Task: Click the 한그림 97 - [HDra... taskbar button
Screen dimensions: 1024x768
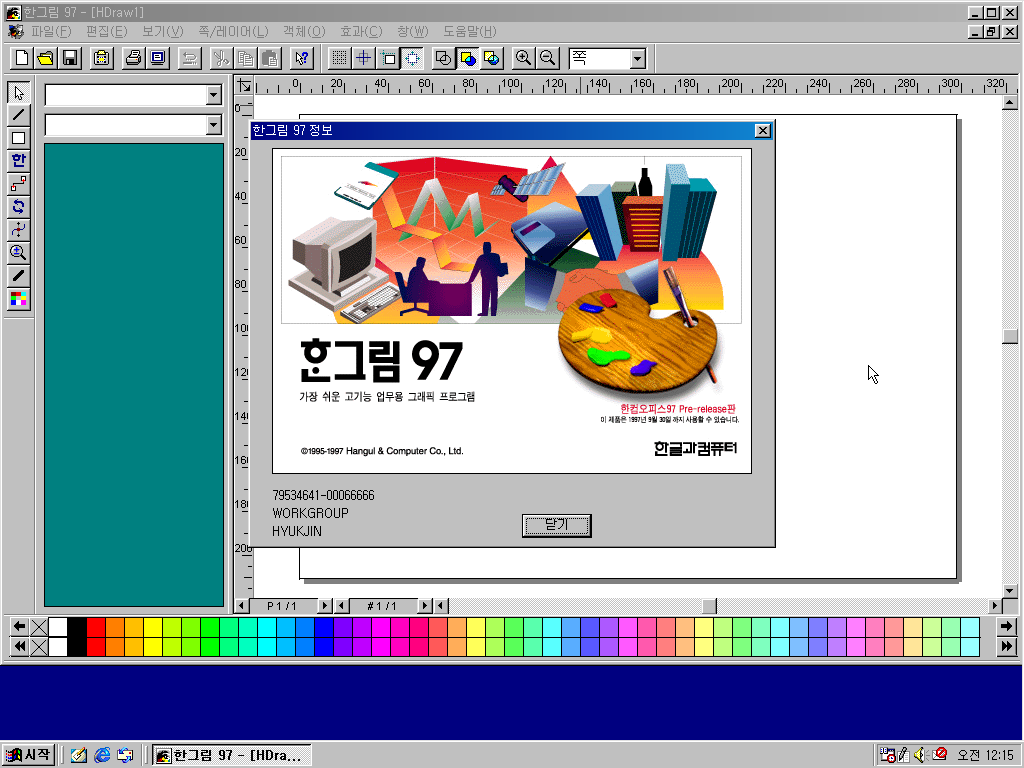Action: point(232,755)
